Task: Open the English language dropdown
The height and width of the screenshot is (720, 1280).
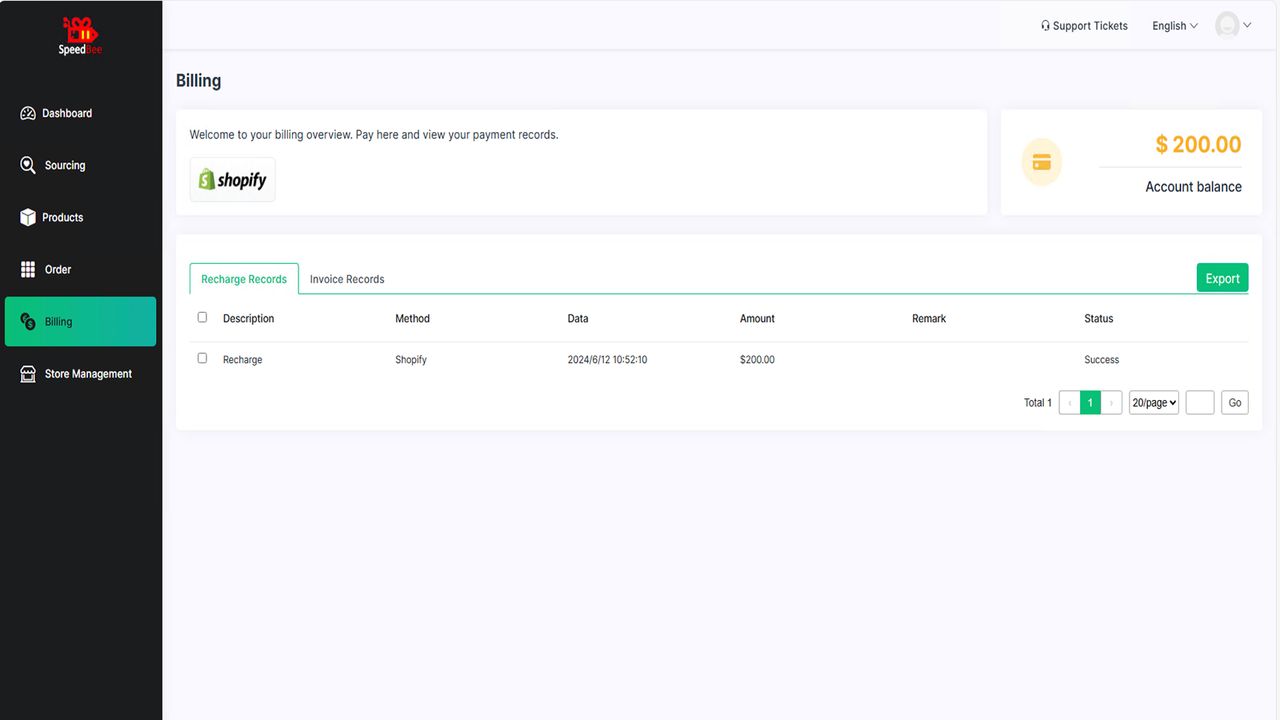Action: point(1175,26)
